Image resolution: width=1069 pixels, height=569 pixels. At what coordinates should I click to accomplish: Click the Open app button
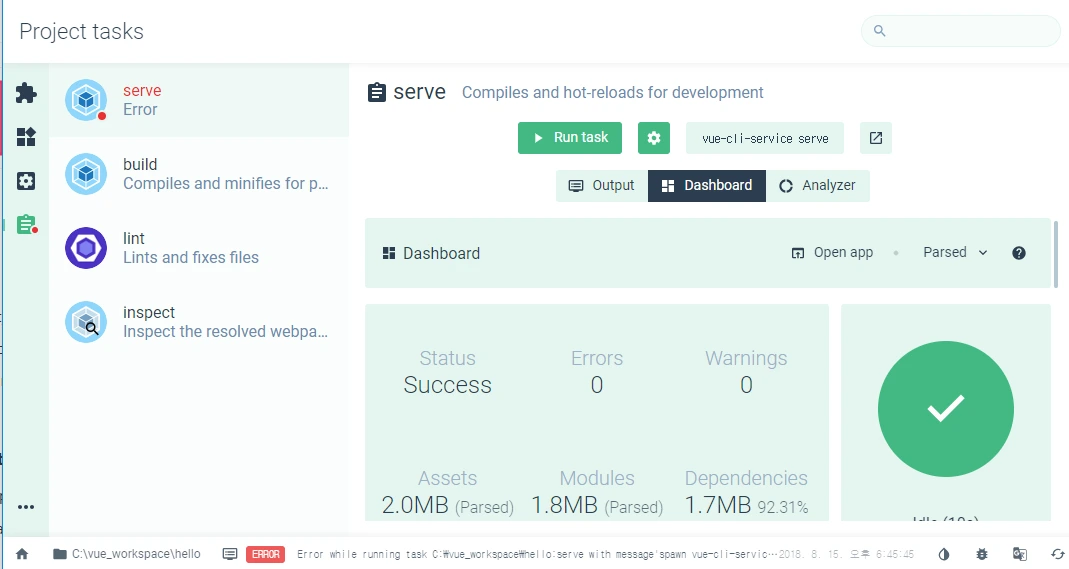pyautogui.click(x=832, y=253)
